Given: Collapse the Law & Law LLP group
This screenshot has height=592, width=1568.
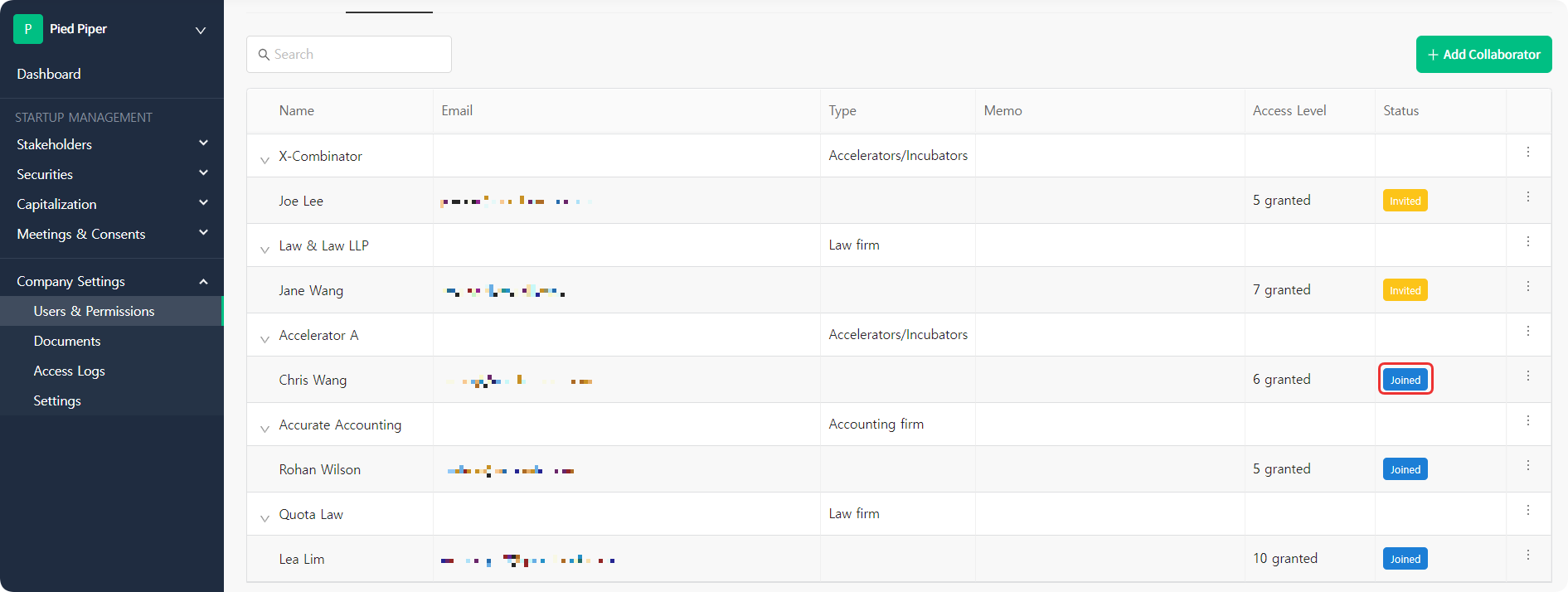Looking at the screenshot, I should (x=265, y=250).
